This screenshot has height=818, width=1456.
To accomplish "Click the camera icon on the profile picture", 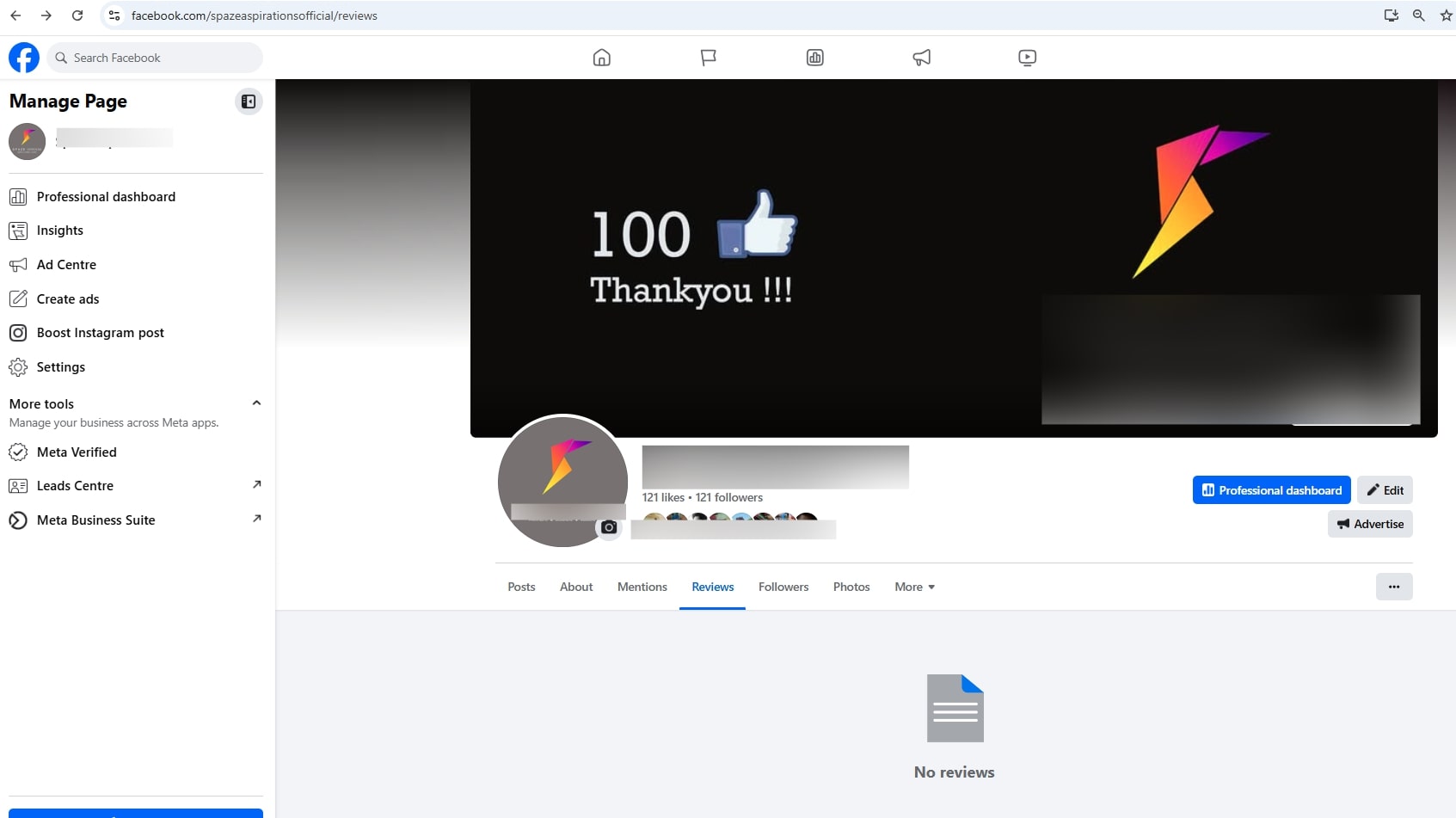I will 609,527.
